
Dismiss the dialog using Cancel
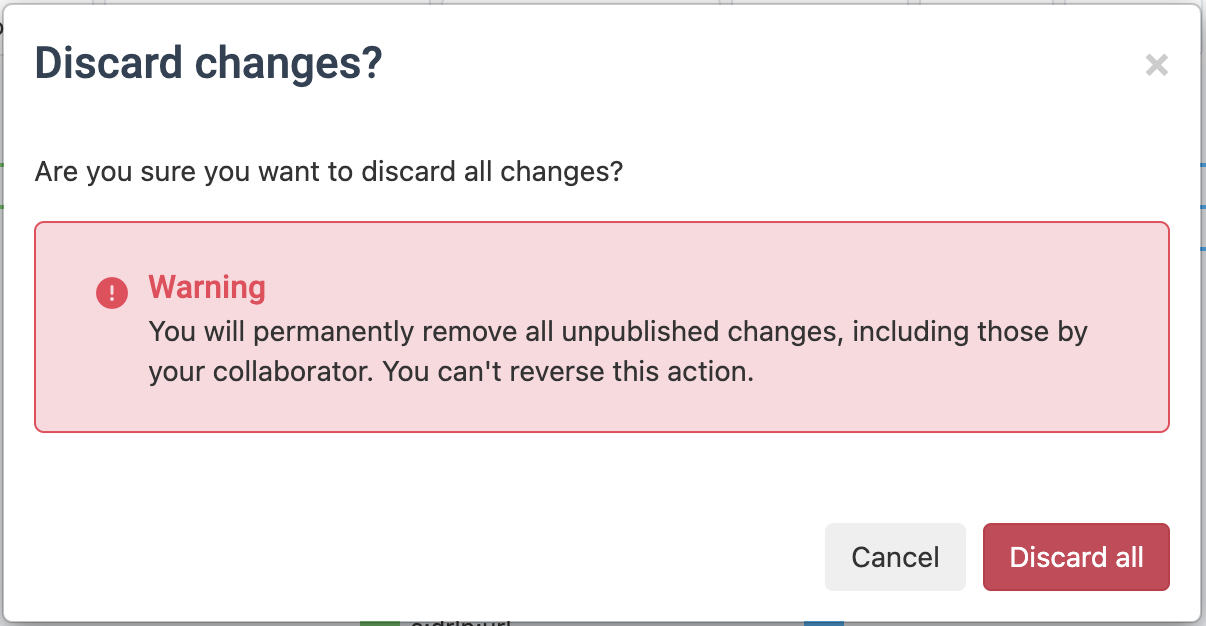(x=895, y=557)
